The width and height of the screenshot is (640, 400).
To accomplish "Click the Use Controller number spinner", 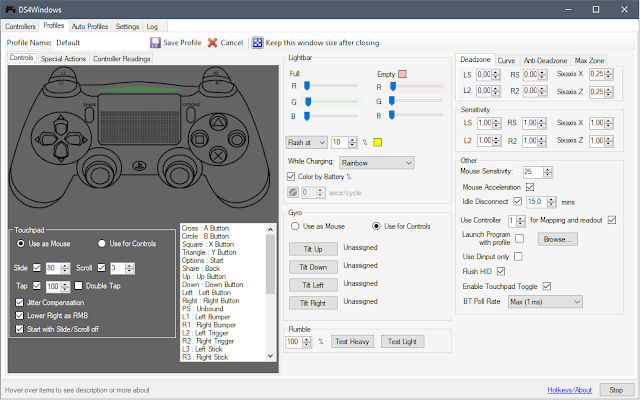I will (x=517, y=221).
